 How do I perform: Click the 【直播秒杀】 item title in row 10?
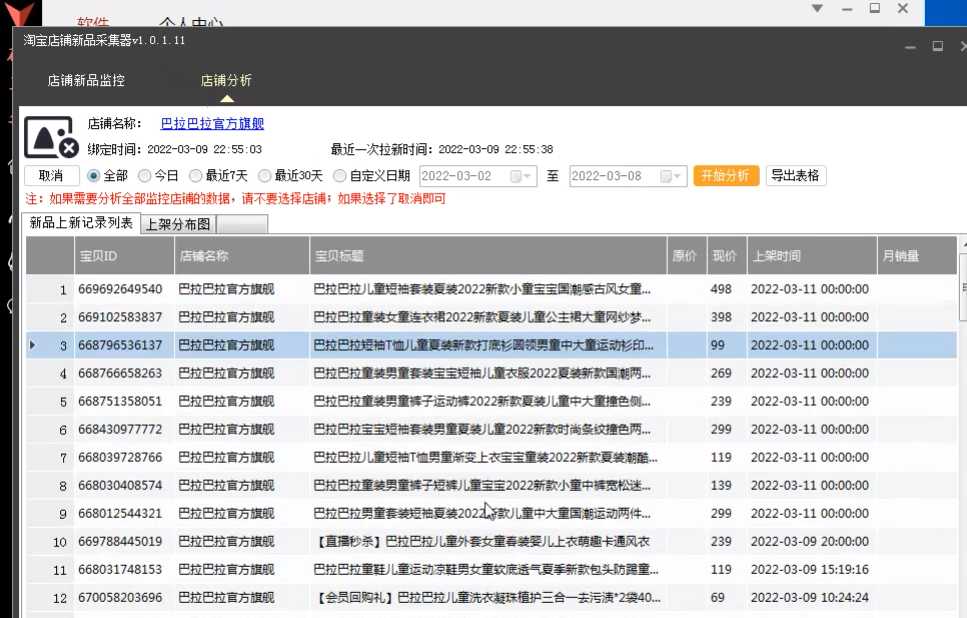point(482,542)
